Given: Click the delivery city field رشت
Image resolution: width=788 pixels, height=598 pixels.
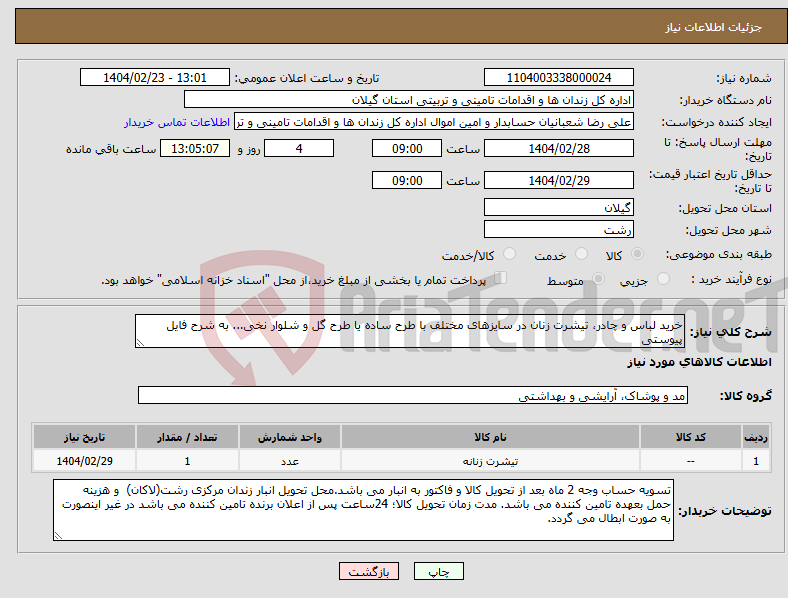Looking at the screenshot, I should click(x=559, y=229).
